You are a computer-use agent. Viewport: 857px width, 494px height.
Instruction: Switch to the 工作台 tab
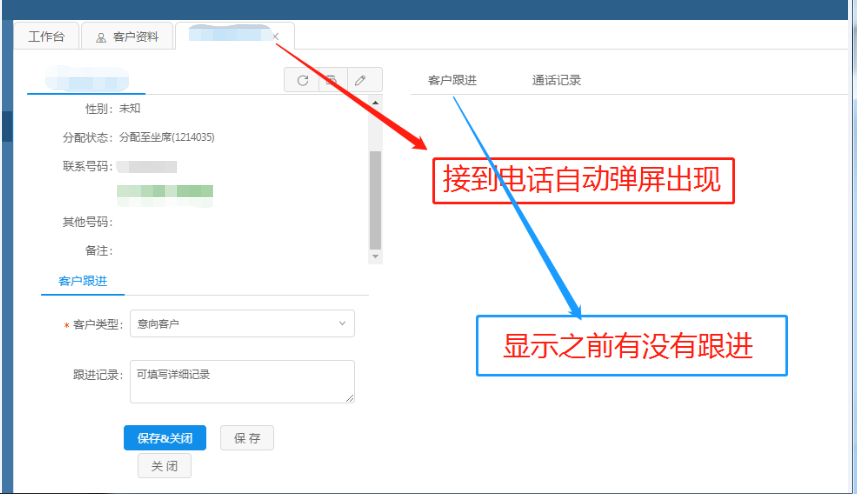click(x=46, y=37)
